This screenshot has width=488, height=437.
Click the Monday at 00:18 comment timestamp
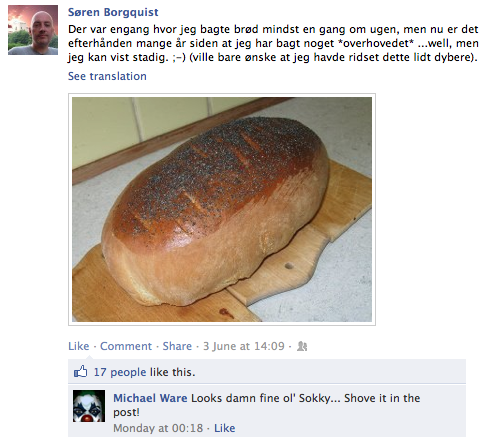[x=158, y=428]
